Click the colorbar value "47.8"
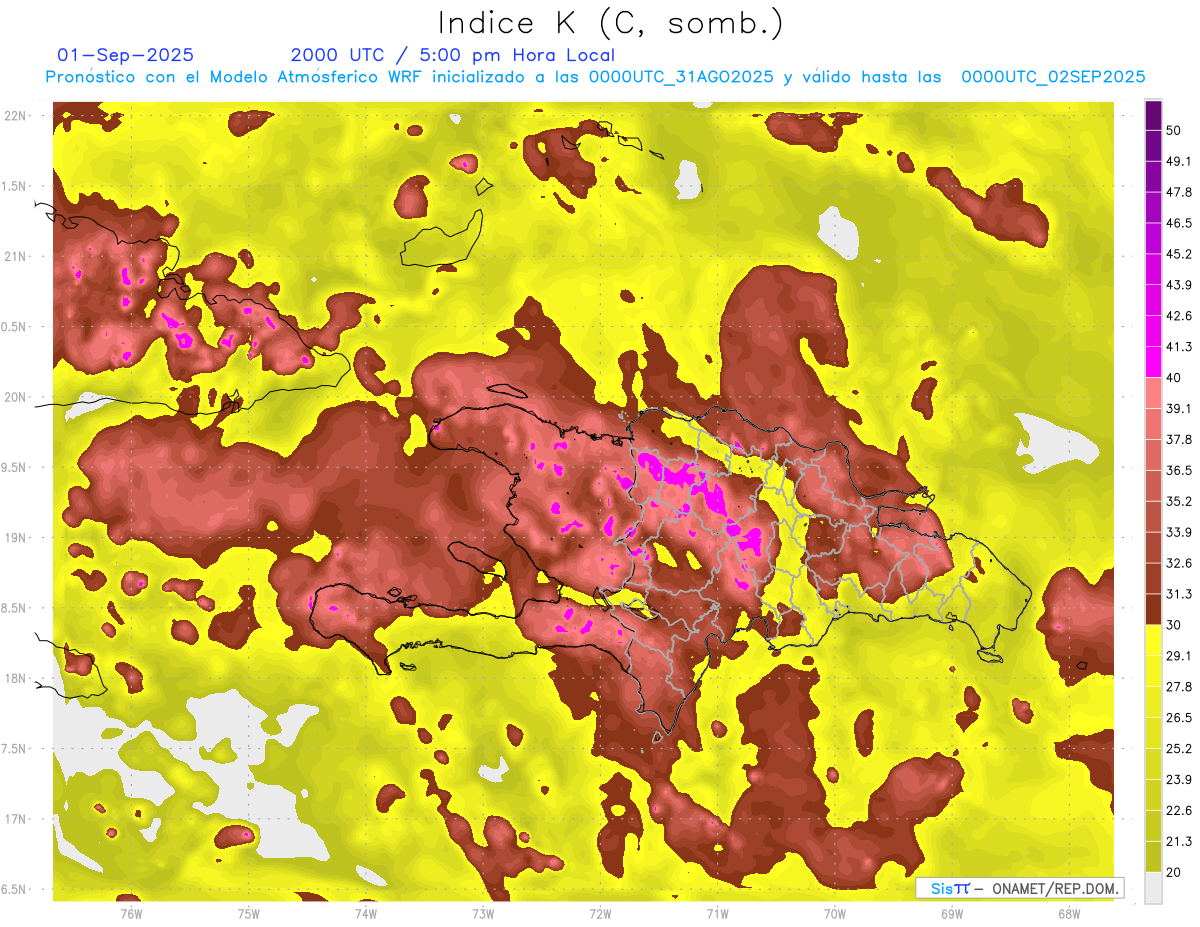 1178,192
